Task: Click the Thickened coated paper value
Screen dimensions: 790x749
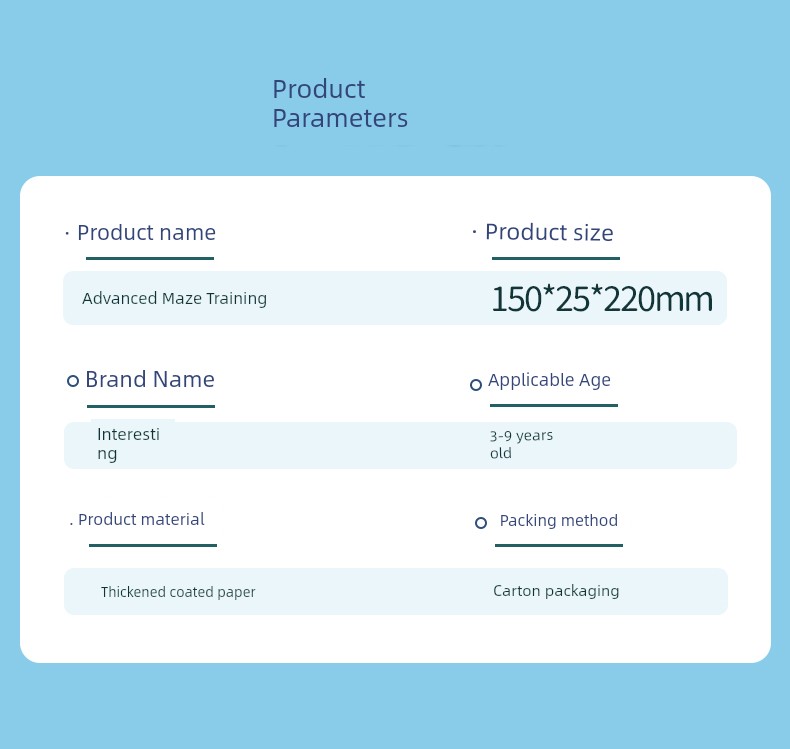Action: click(x=178, y=592)
